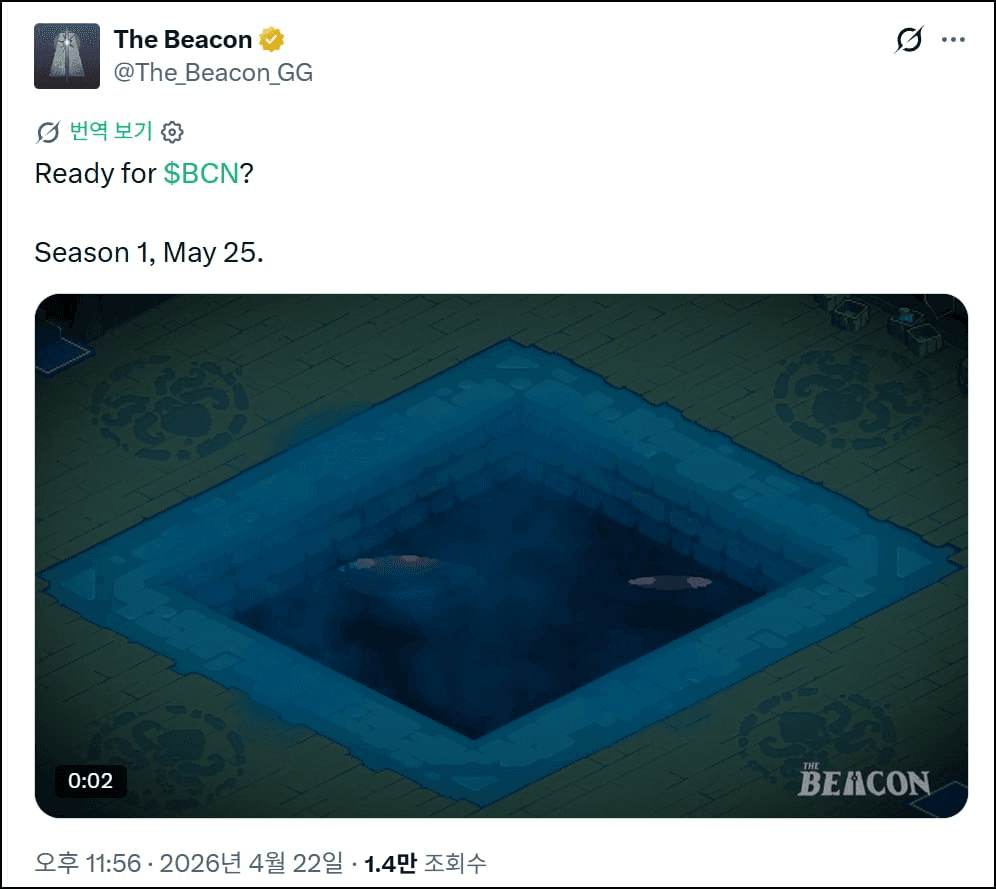The image size is (996, 889).
Task: Click the 2026년 4월 22일 date
Action: pyautogui.click(x=251, y=863)
